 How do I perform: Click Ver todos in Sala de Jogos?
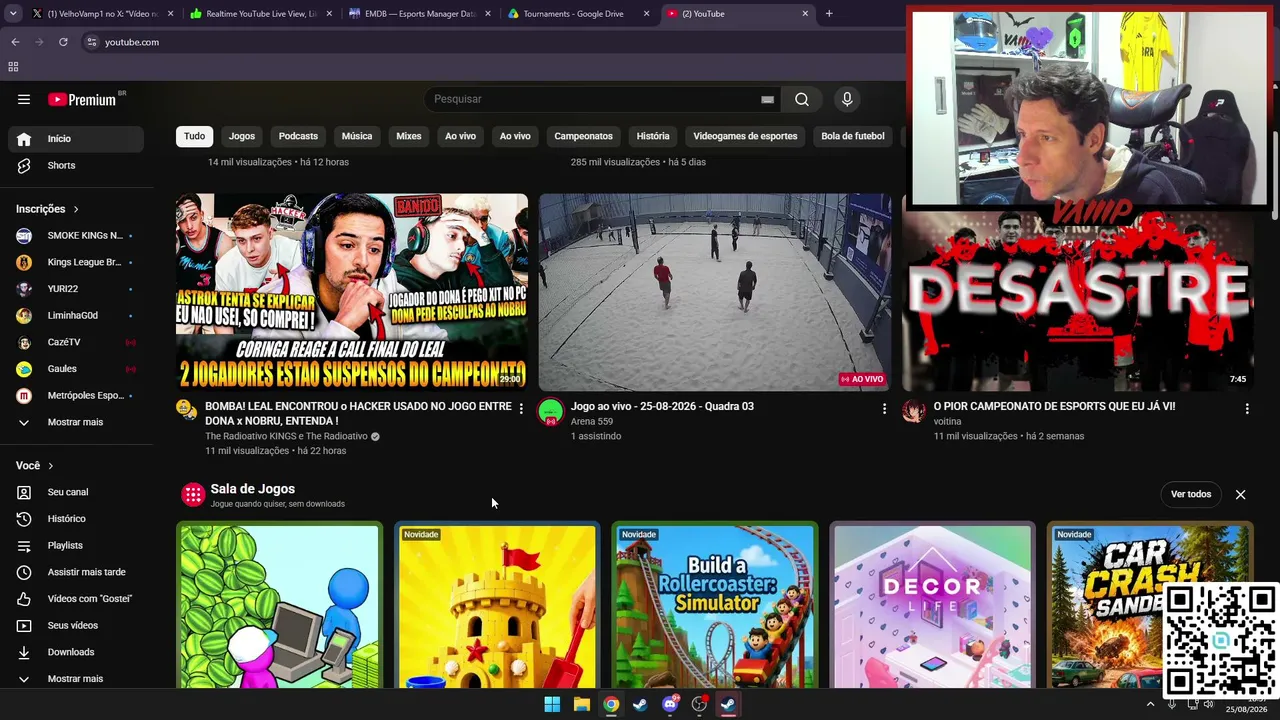(1191, 494)
